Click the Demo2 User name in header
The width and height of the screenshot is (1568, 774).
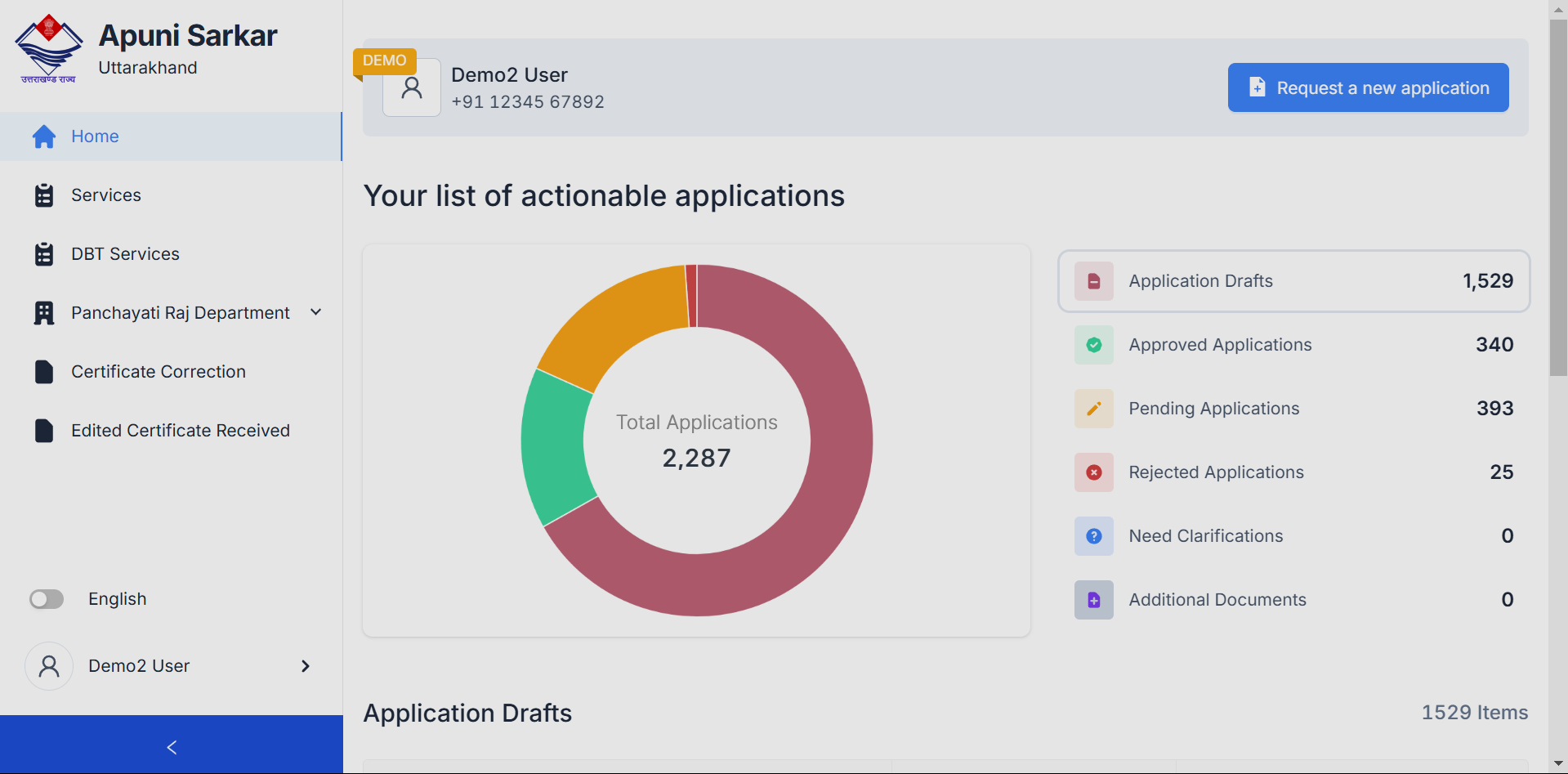(509, 75)
